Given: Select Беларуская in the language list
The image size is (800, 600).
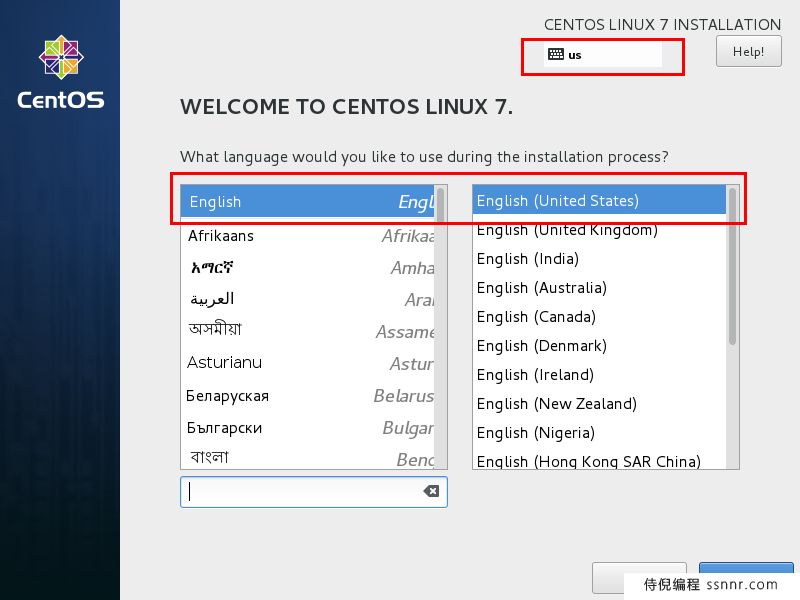Looking at the screenshot, I should pyautogui.click(x=308, y=395).
